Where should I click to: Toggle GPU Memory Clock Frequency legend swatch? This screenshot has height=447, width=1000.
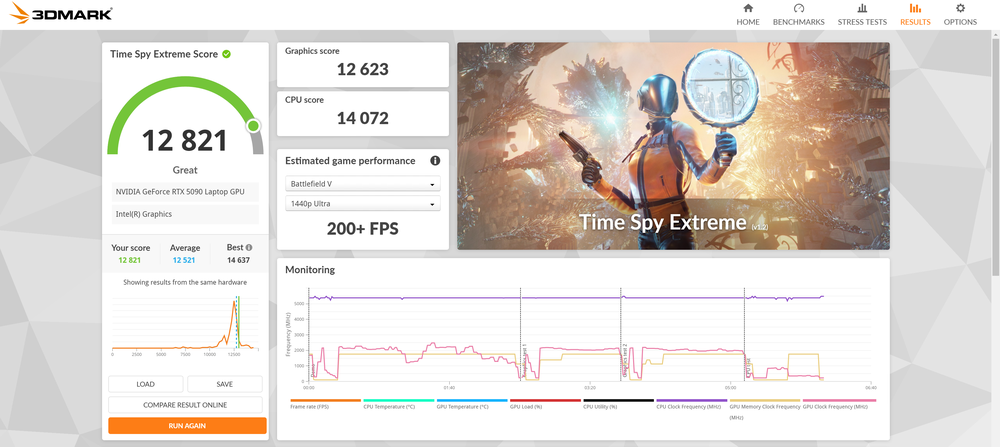[765, 400]
